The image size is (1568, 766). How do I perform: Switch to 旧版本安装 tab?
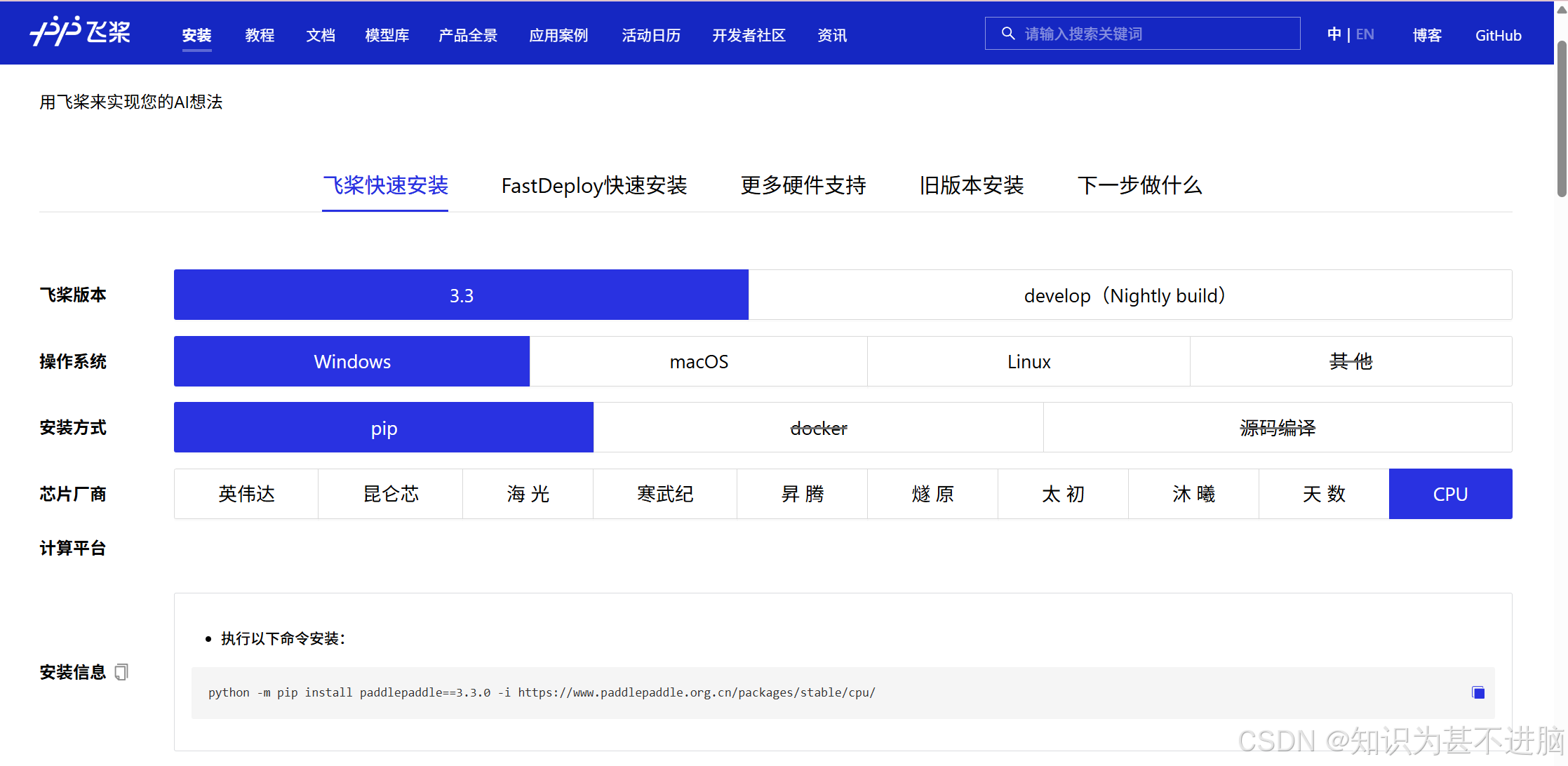click(972, 185)
